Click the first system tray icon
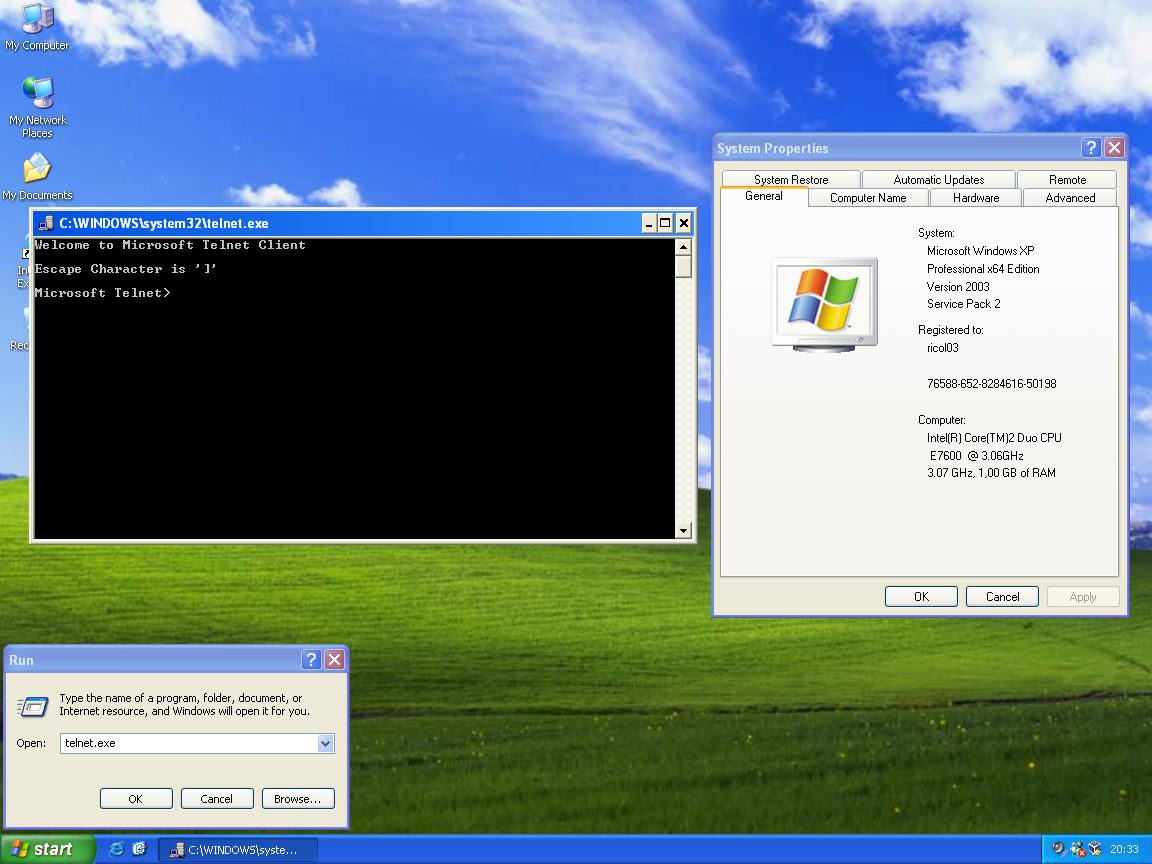The height and width of the screenshot is (864, 1152). (1059, 849)
